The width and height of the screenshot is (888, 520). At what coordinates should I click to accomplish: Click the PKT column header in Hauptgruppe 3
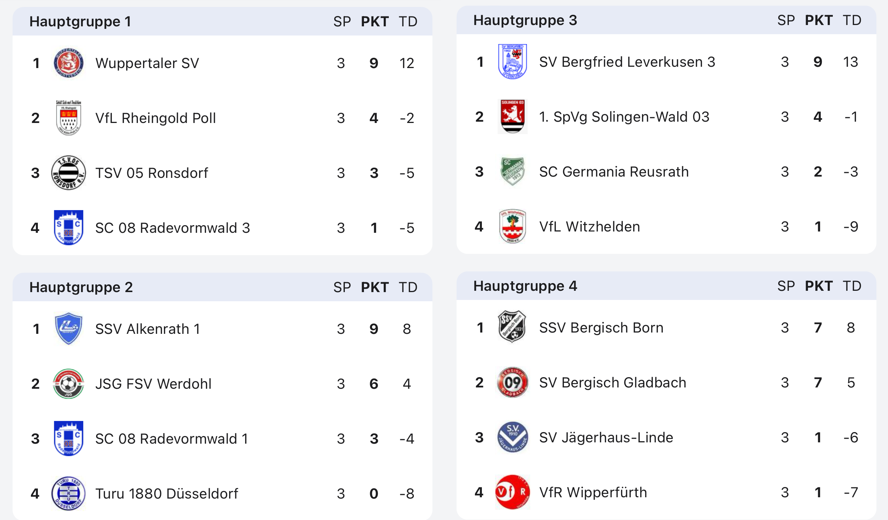(x=818, y=20)
